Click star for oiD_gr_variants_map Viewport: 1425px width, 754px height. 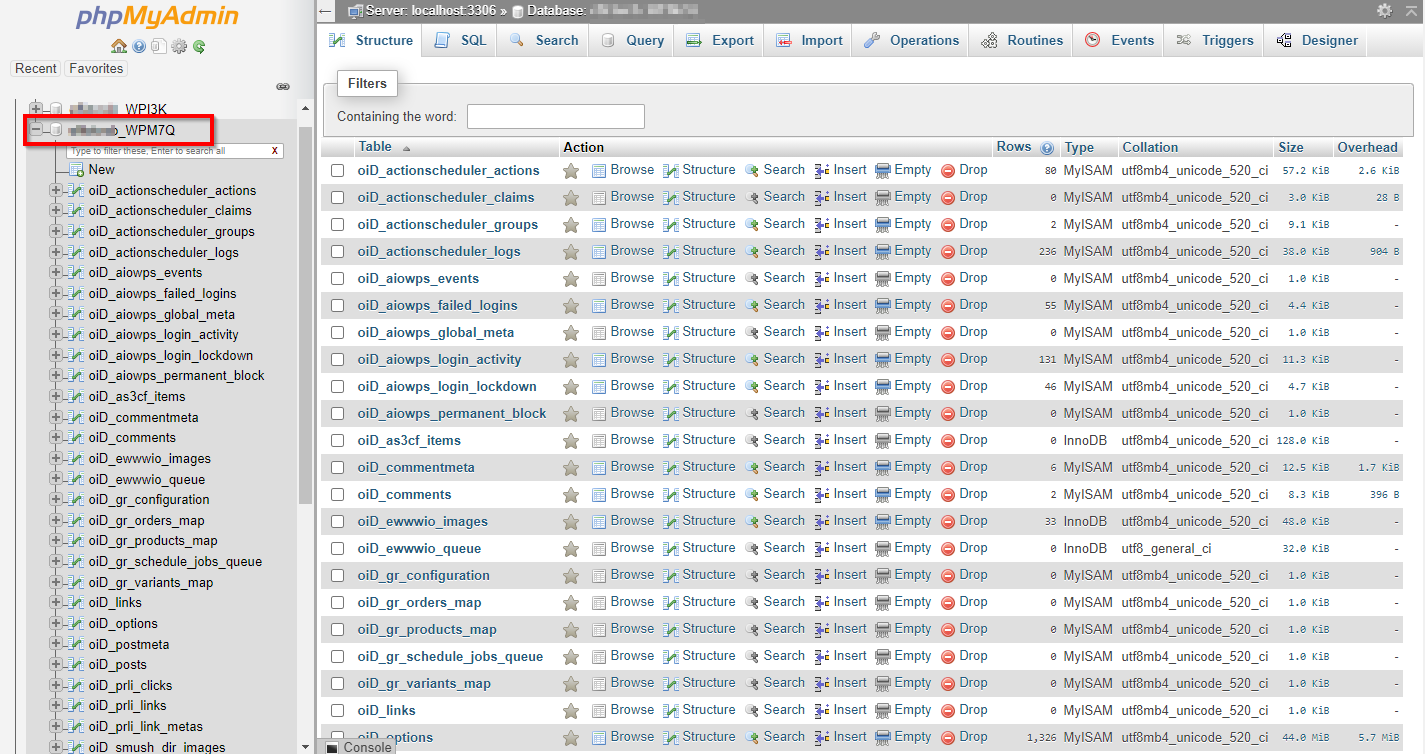tap(571, 684)
